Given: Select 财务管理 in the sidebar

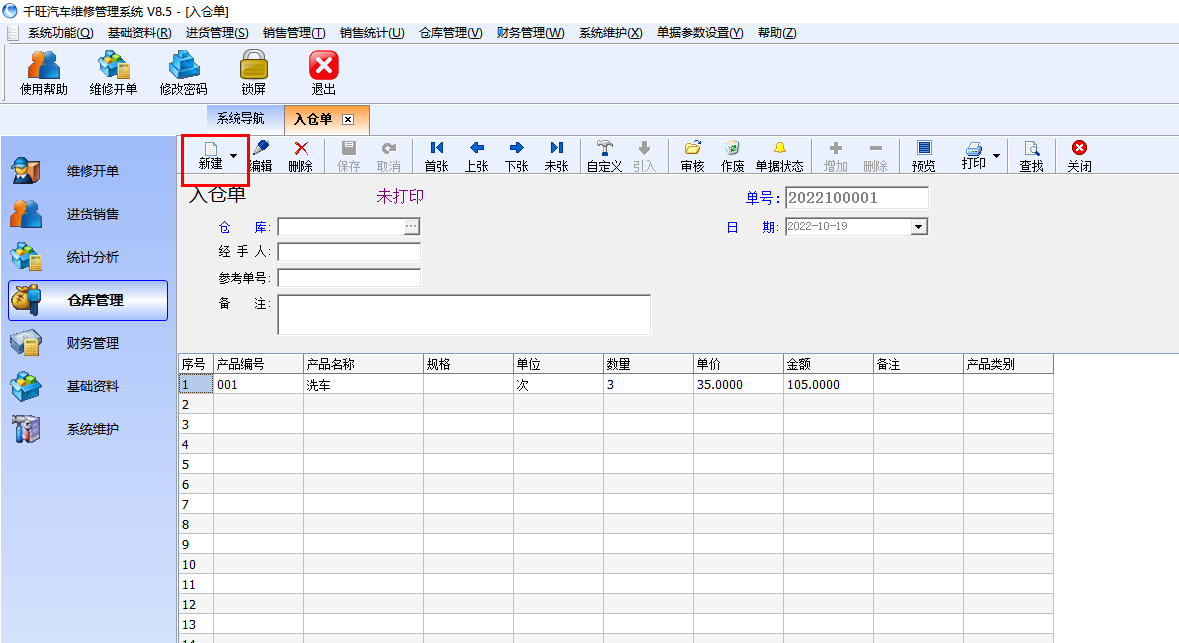Looking at the screenshot, I should click(x=88, y=343).
